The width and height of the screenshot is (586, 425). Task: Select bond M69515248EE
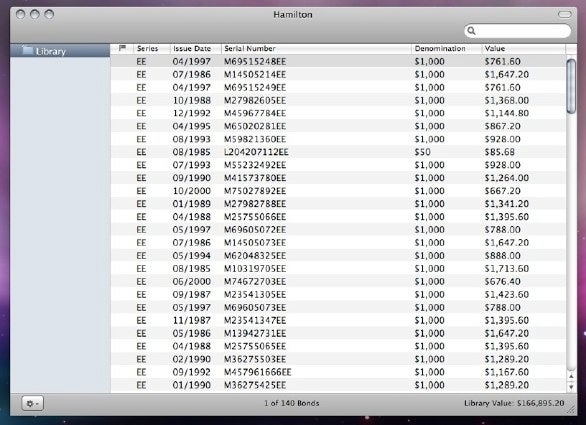(338, 61)
